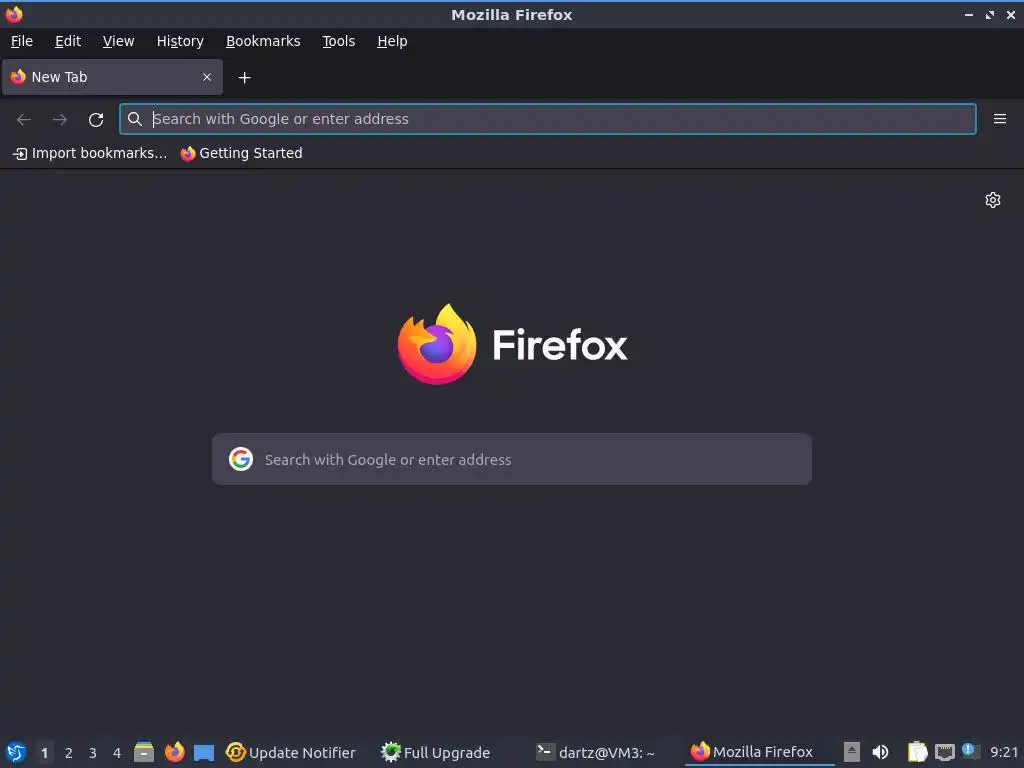The width and height of the screenshot is (1024, 768).
Task: Open the File menu
Action: coord(22,41)
